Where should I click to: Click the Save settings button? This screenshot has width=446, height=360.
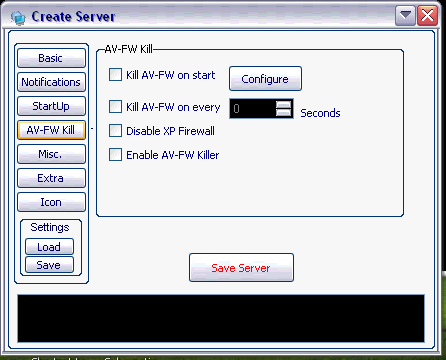pos(49,265)
